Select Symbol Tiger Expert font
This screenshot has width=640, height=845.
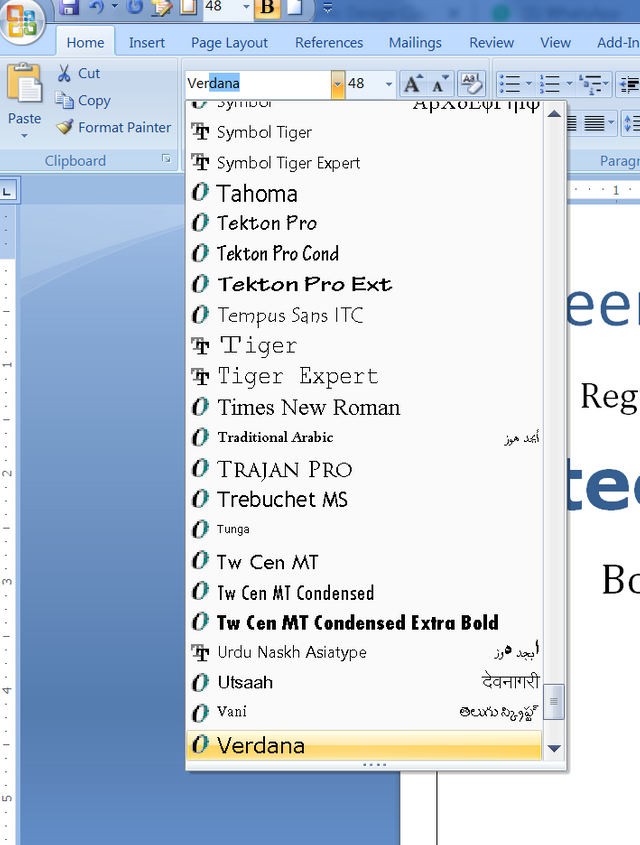tap(364, 163)
